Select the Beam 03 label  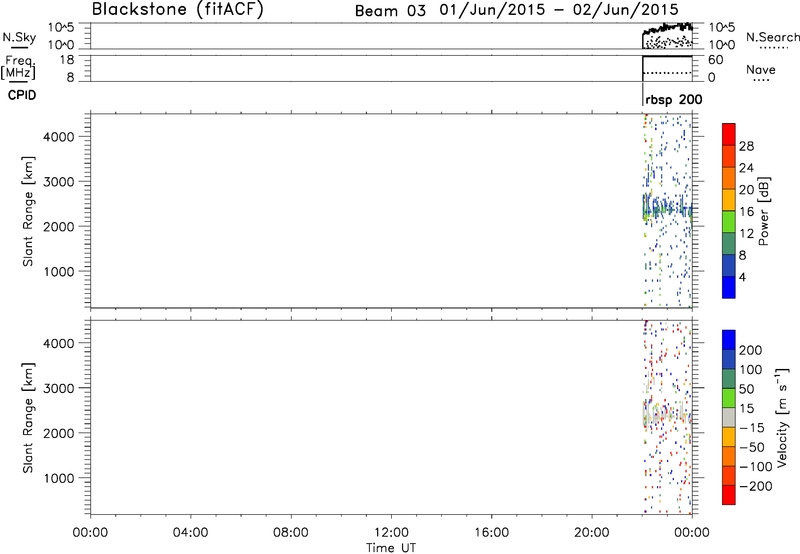[390, 11]
